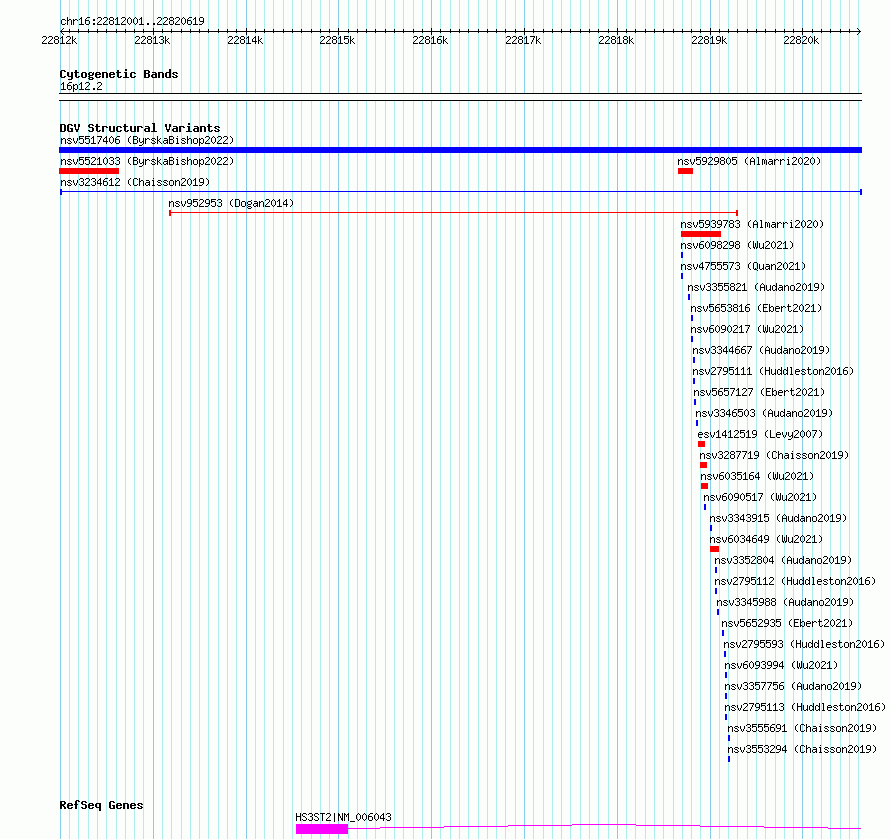890x839 pixels.
Task: Click nsv2795593 (Huddleston2016) label
Action: (x=804, y=644)
